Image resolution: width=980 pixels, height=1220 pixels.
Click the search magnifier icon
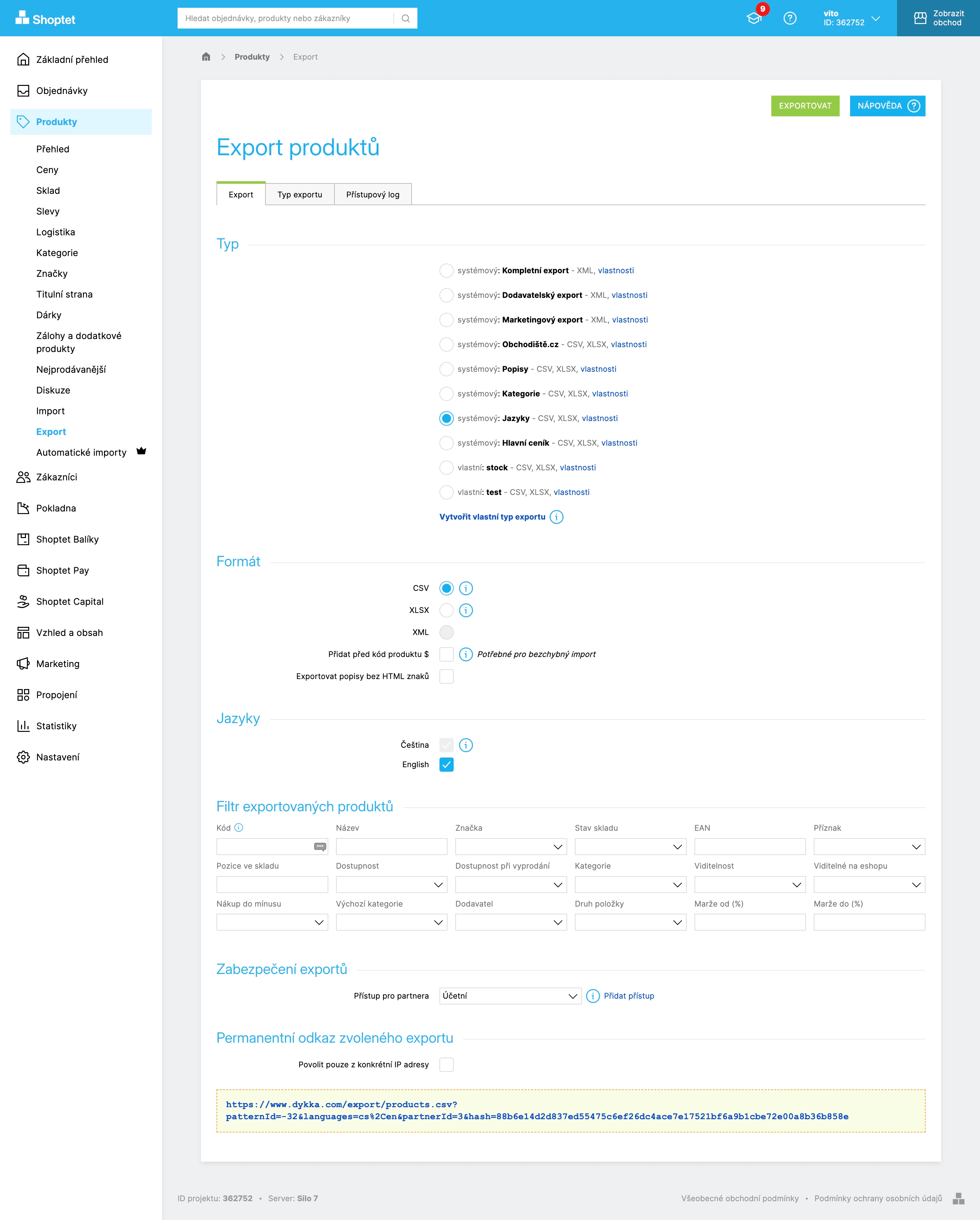click(x=406, y=18)
